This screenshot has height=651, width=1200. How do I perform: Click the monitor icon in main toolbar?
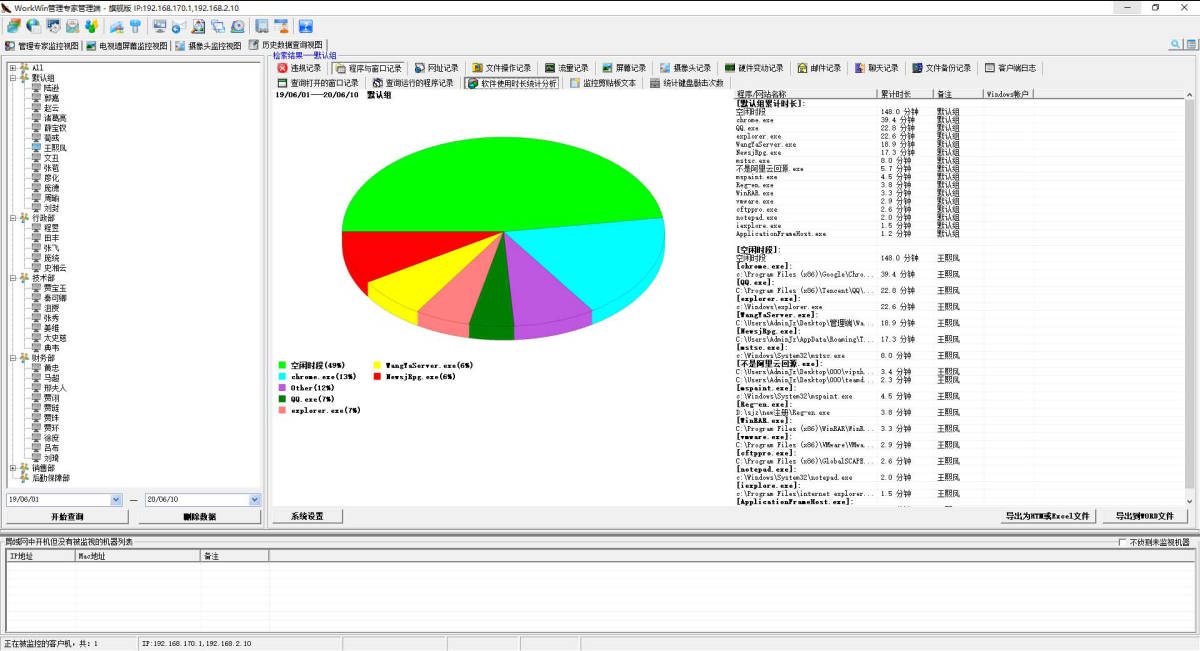click(x=160, y=26)
